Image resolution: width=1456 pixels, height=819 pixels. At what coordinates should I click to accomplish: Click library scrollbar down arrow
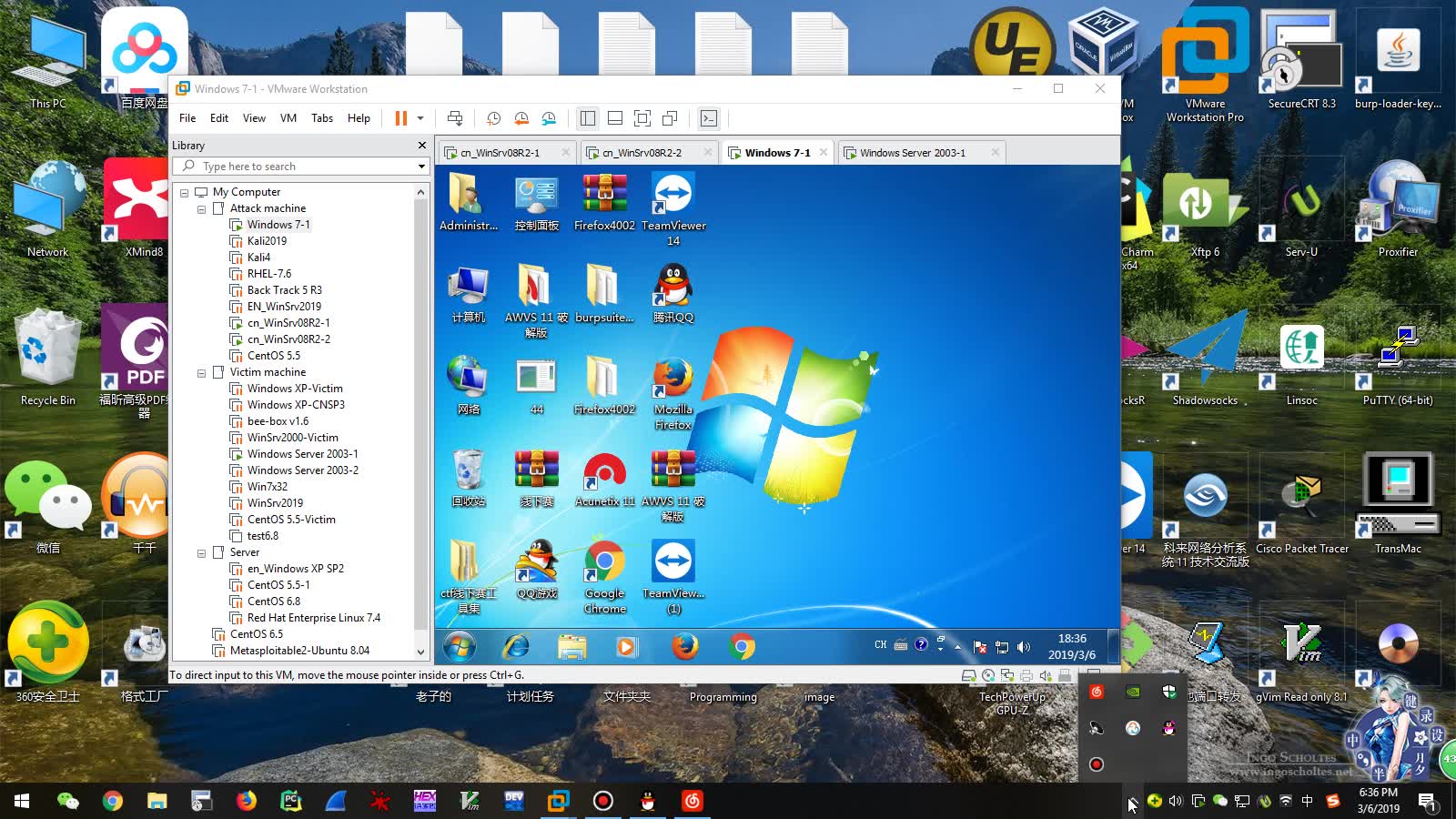pos(420,652)
